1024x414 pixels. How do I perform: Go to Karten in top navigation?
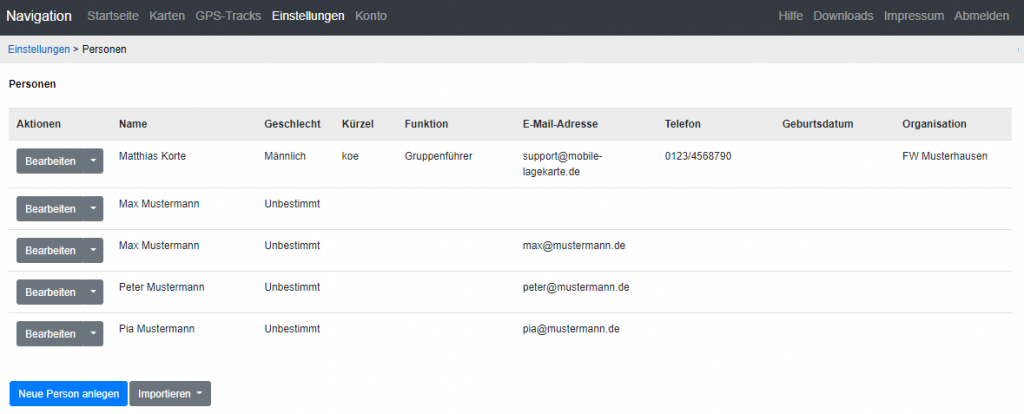pos(167,16)
